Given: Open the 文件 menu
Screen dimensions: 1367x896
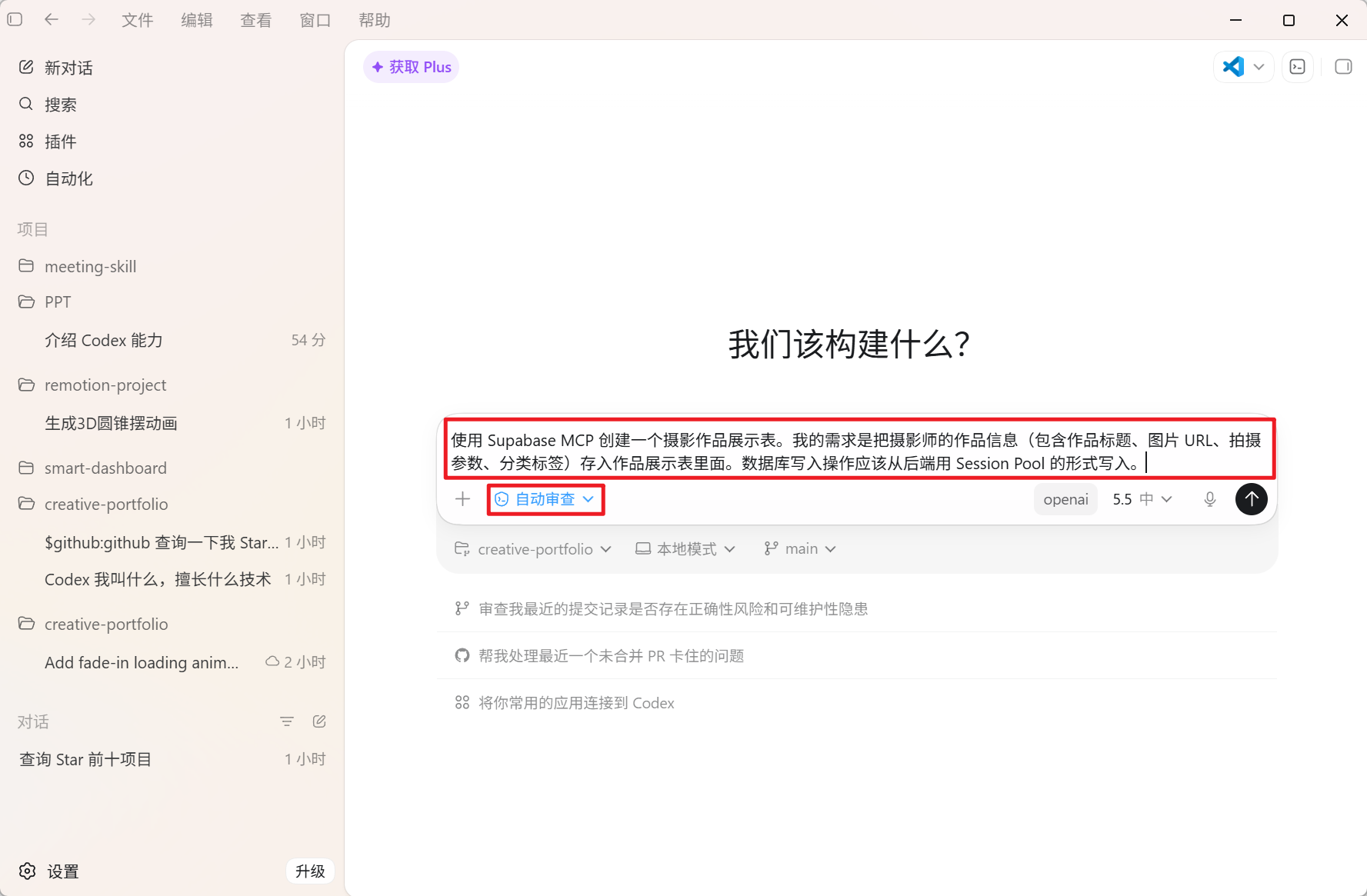Looking at the screenshot, I should [138, 20].
